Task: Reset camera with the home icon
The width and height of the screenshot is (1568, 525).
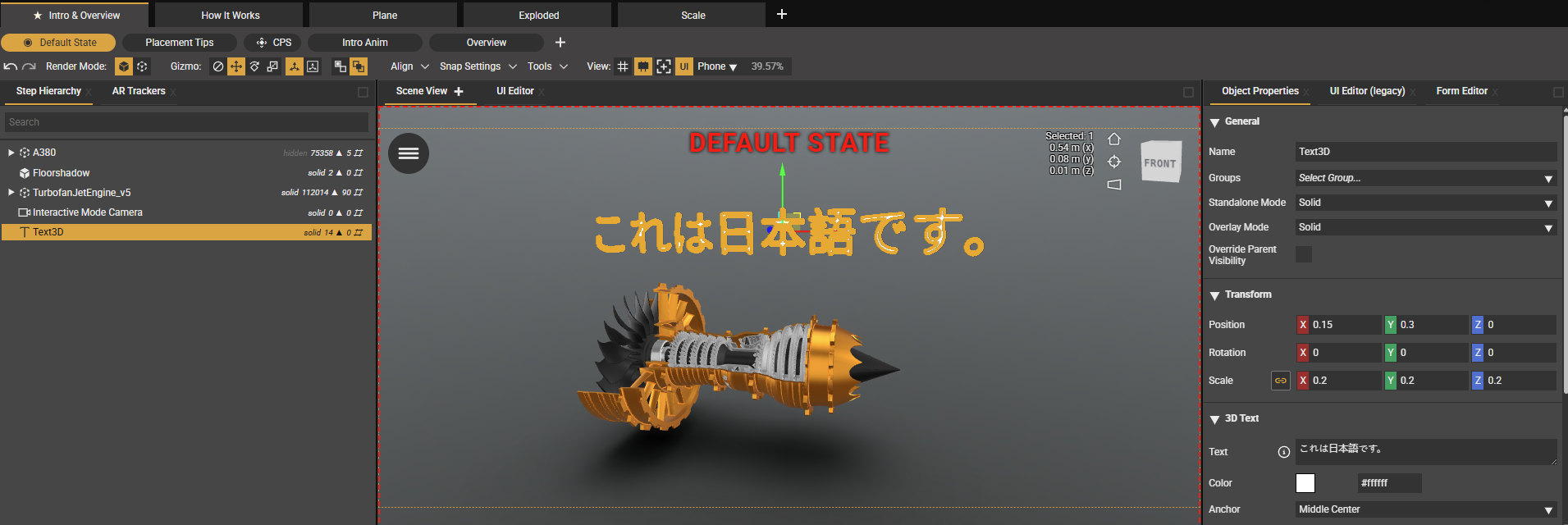Action: click(1114, 139)
